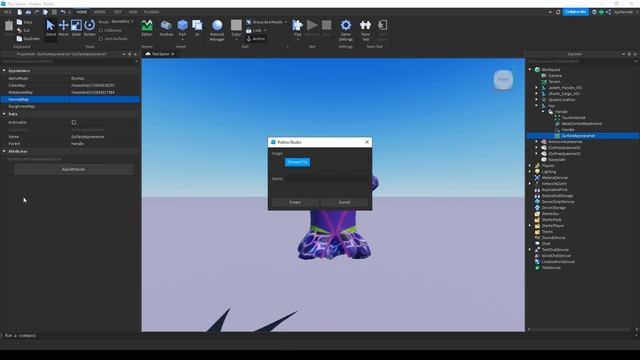The width and height of the screenshot is (640, 360).
Task: Switch to the PLUGINS ribbon tab
Action: point(151,12)
